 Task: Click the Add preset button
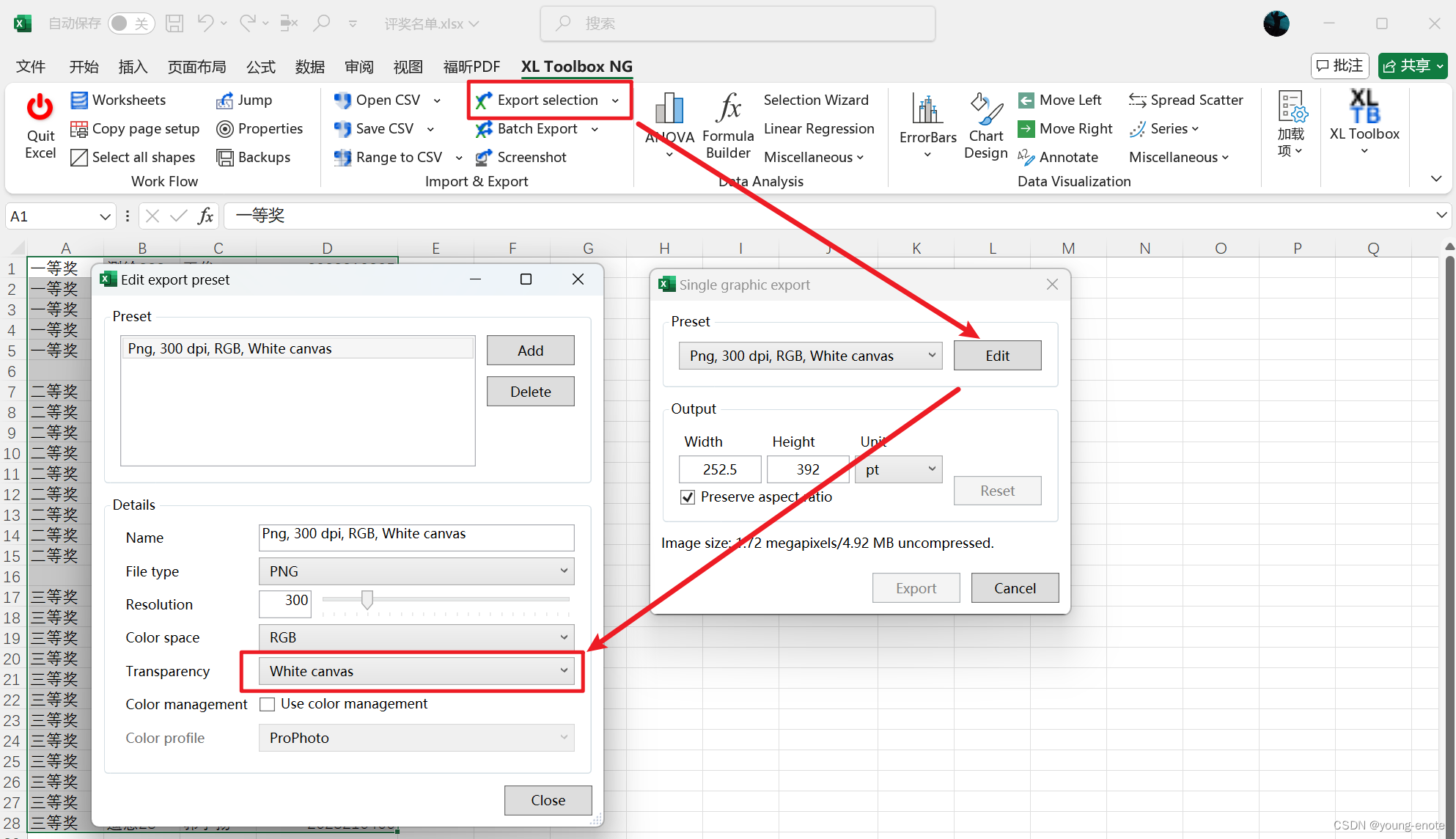click(x=530, y=351)
